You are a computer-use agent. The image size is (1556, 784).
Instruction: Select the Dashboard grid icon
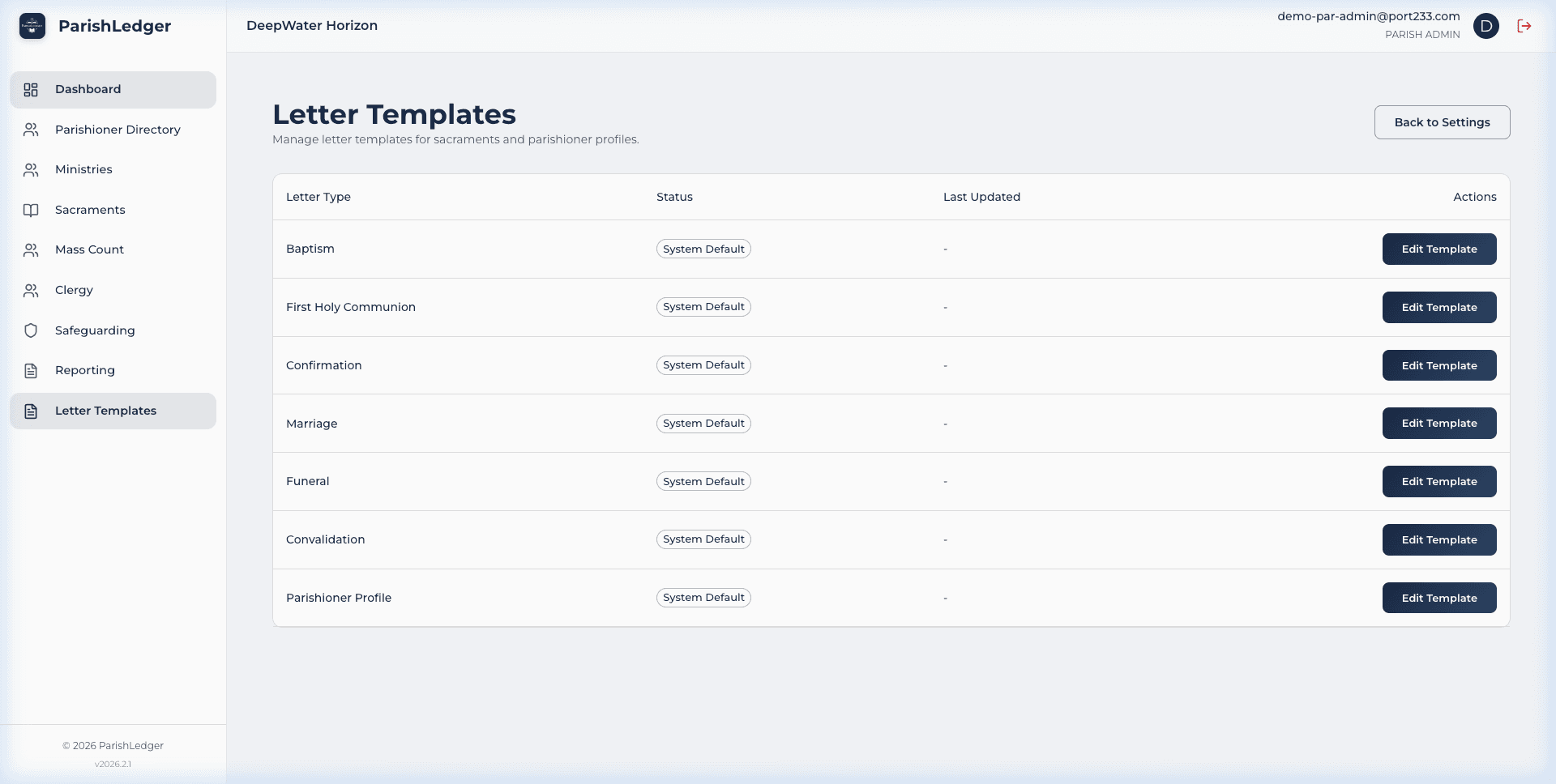tap(31, 90)
